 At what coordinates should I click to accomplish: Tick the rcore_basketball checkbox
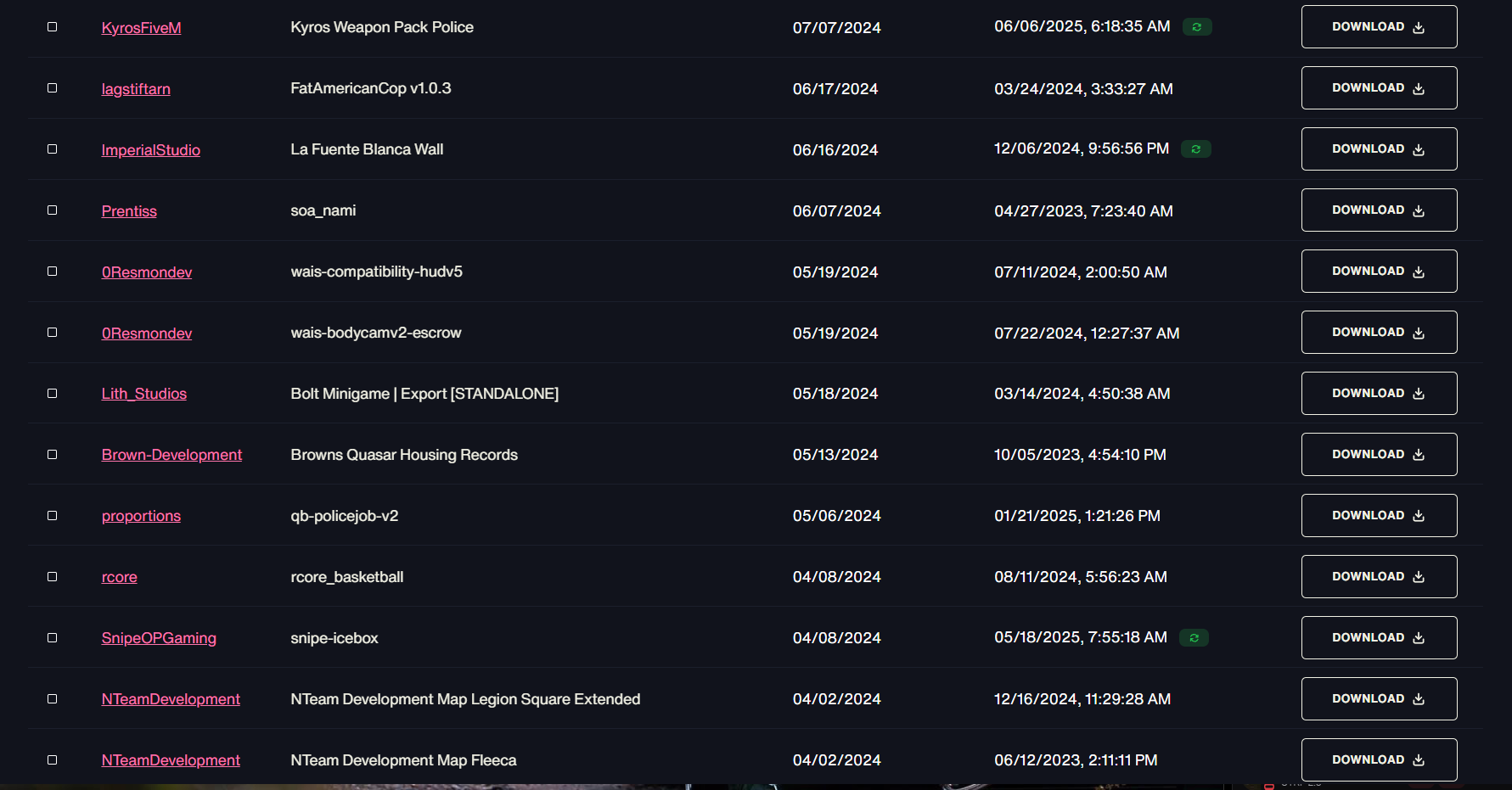point(52,577)
